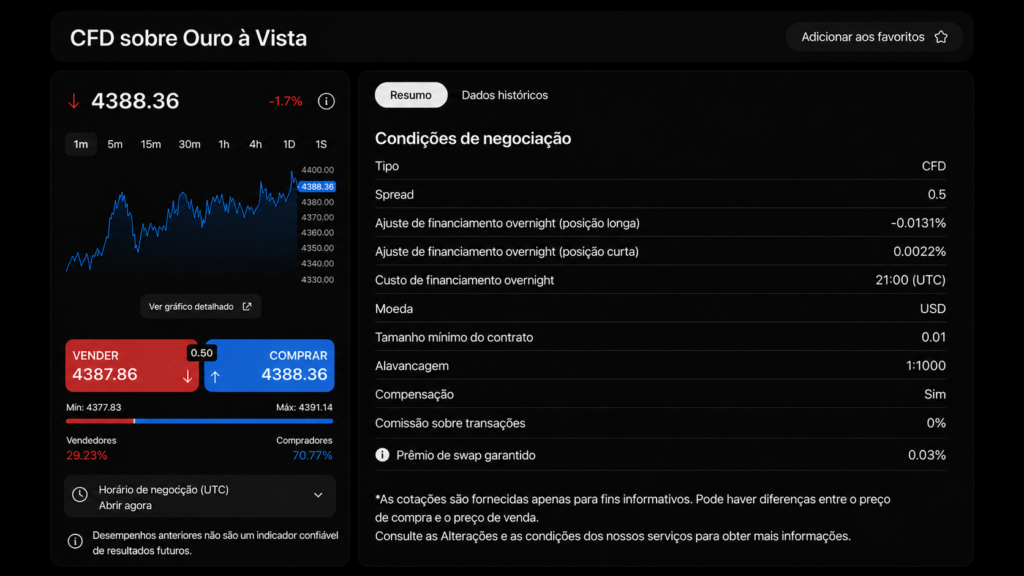Click the -1.7% change value
Image resolution: width=1024 pixels, height=576 pixels.
[285, 101]
